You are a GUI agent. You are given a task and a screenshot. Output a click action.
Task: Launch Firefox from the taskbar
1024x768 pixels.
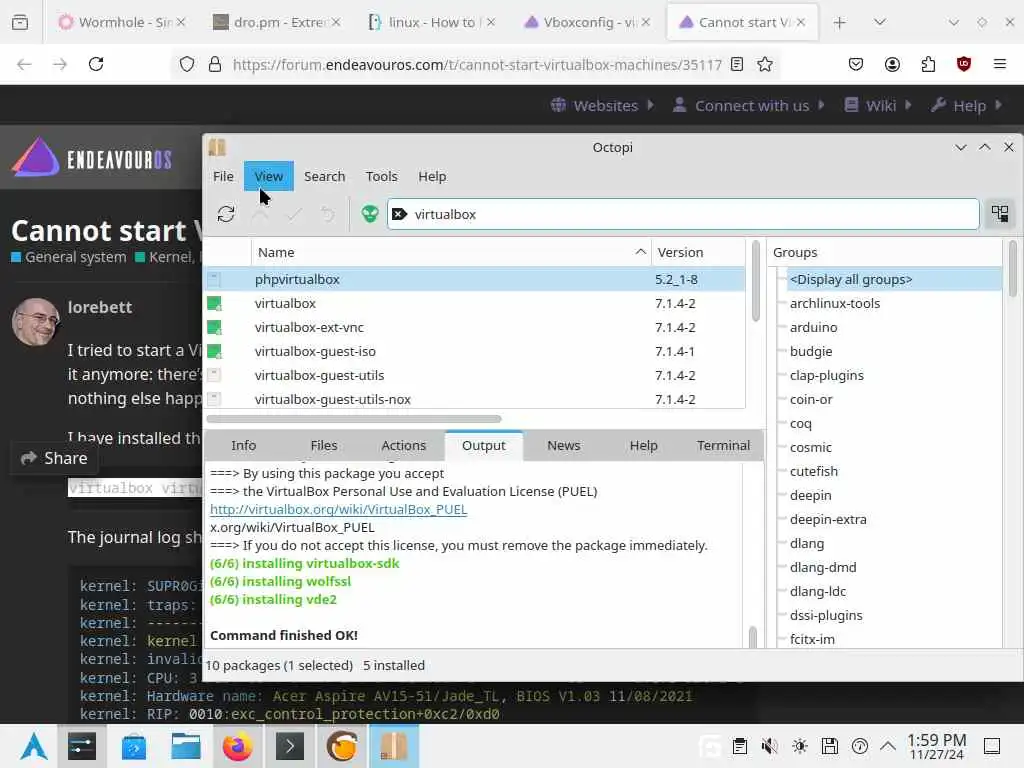pos(237,746)
